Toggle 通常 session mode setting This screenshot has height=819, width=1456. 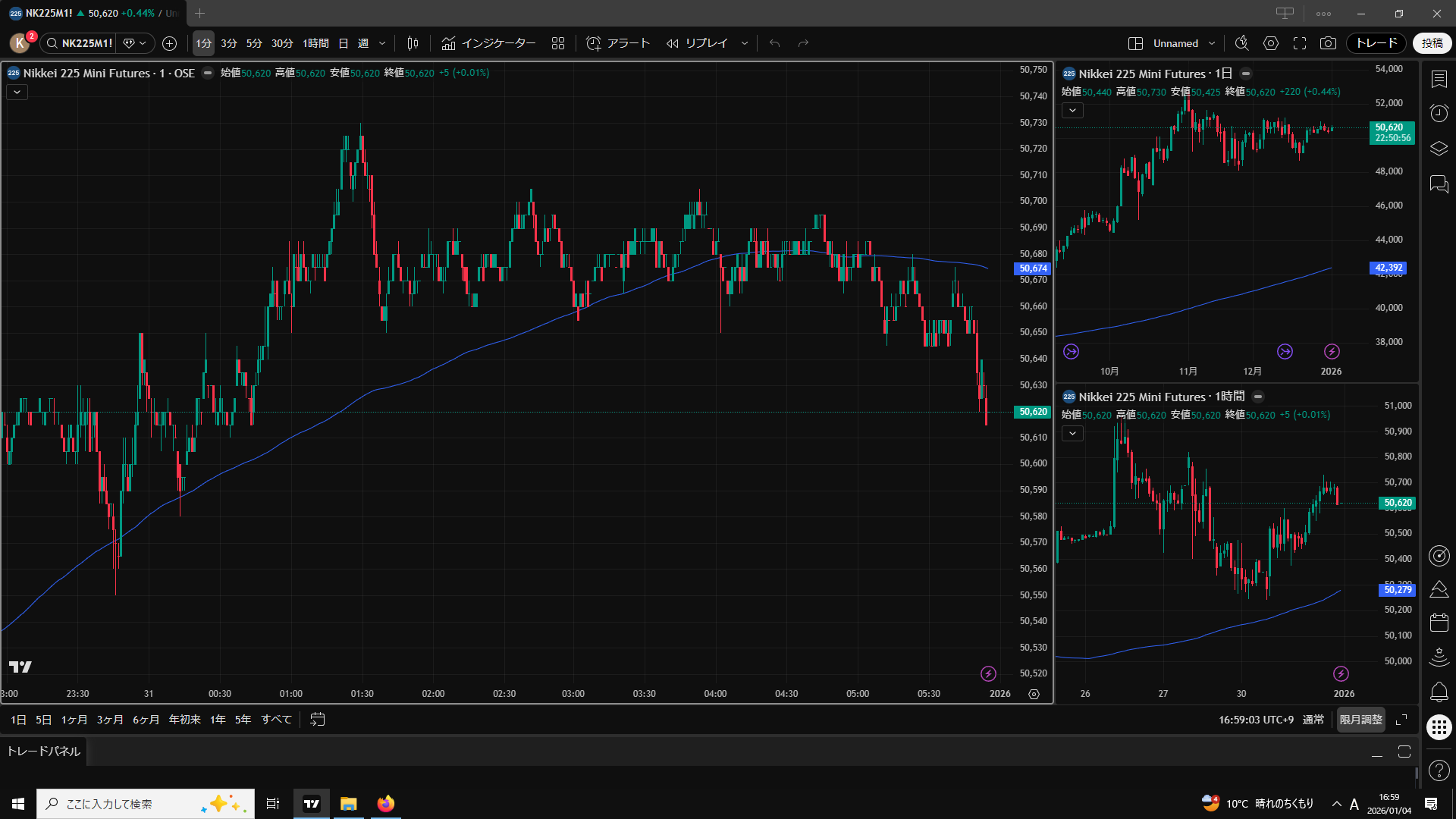pyautogui.click(x=1313, y=719)
